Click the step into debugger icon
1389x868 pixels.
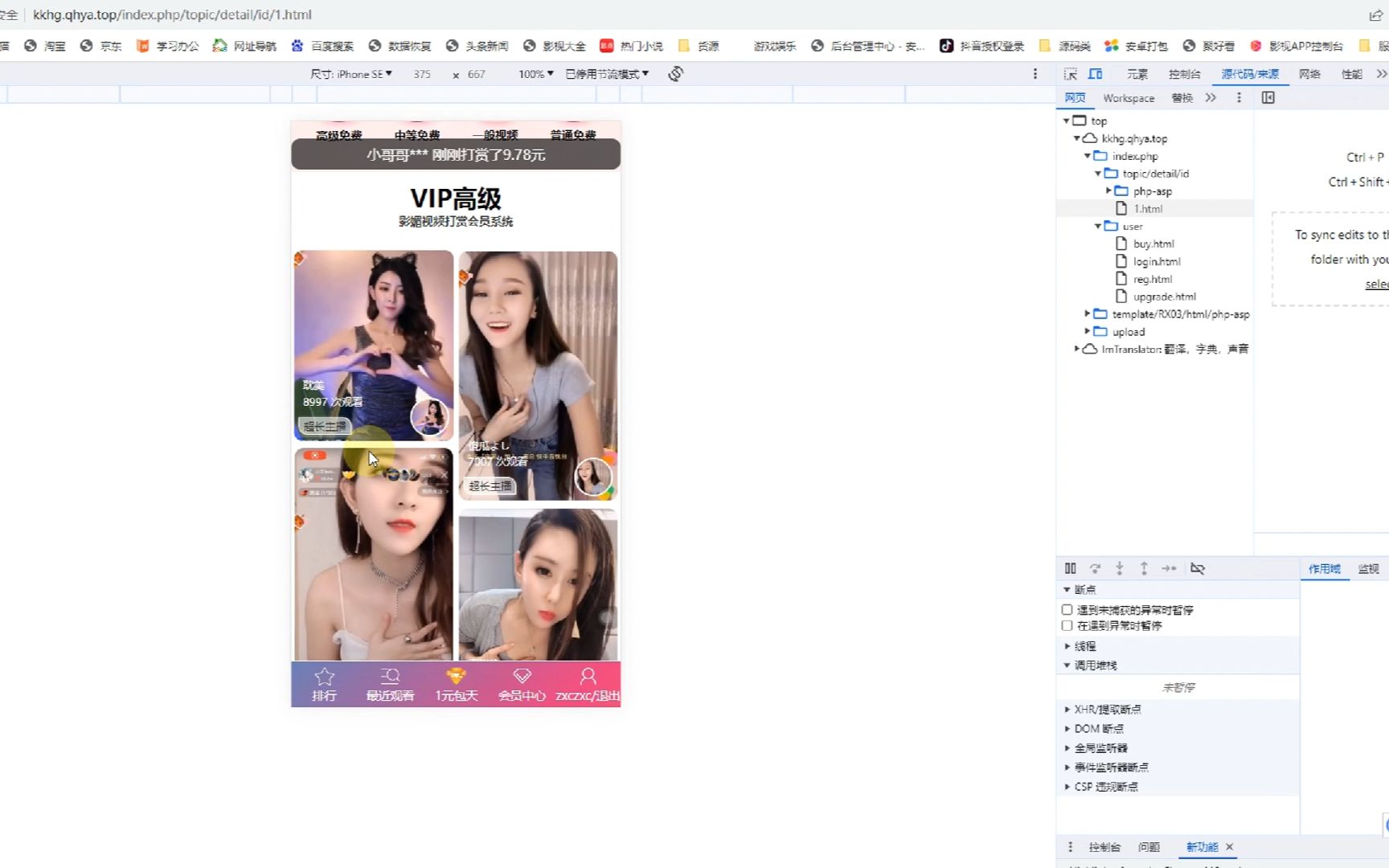coord(1119,568)
